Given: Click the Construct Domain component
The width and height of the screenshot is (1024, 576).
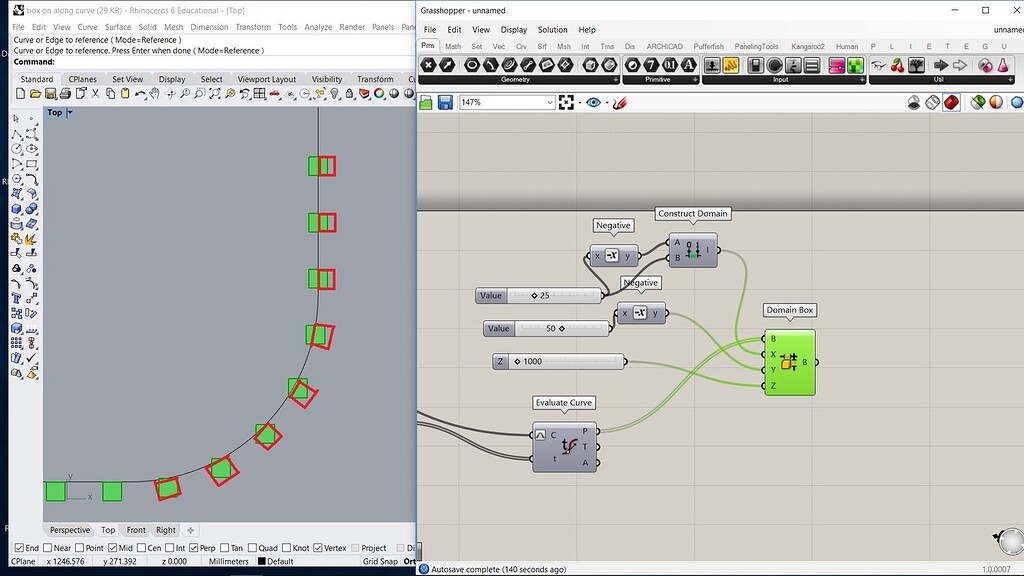Looking at the screenshot, I should [x=693, y=250].
